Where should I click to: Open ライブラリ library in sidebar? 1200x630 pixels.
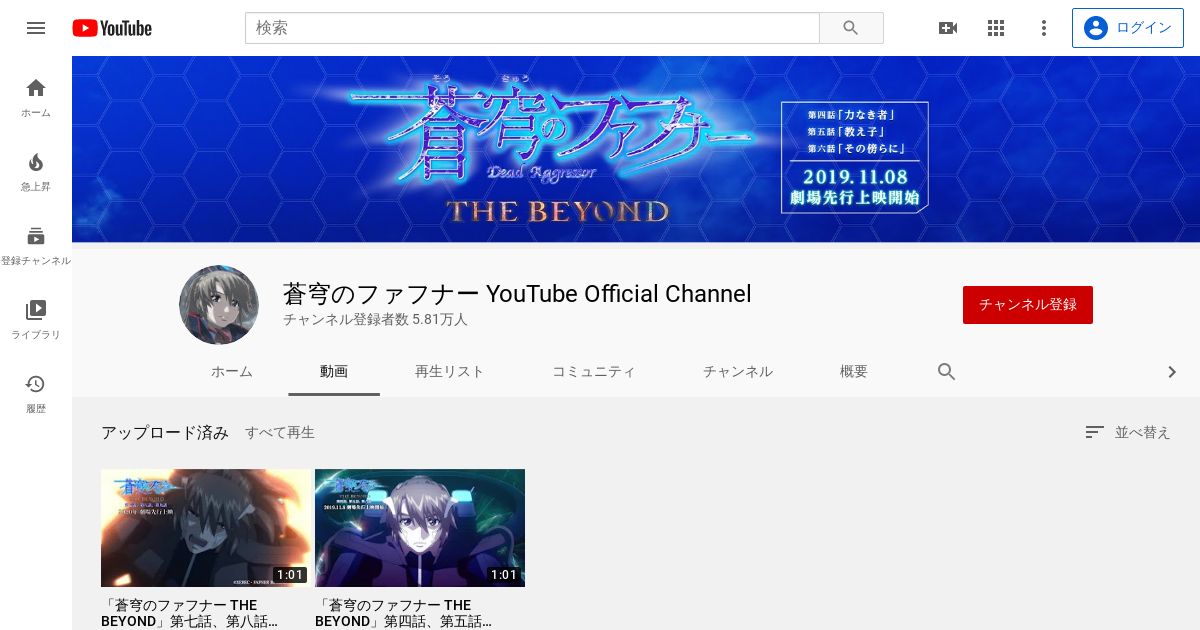(36, 320)
